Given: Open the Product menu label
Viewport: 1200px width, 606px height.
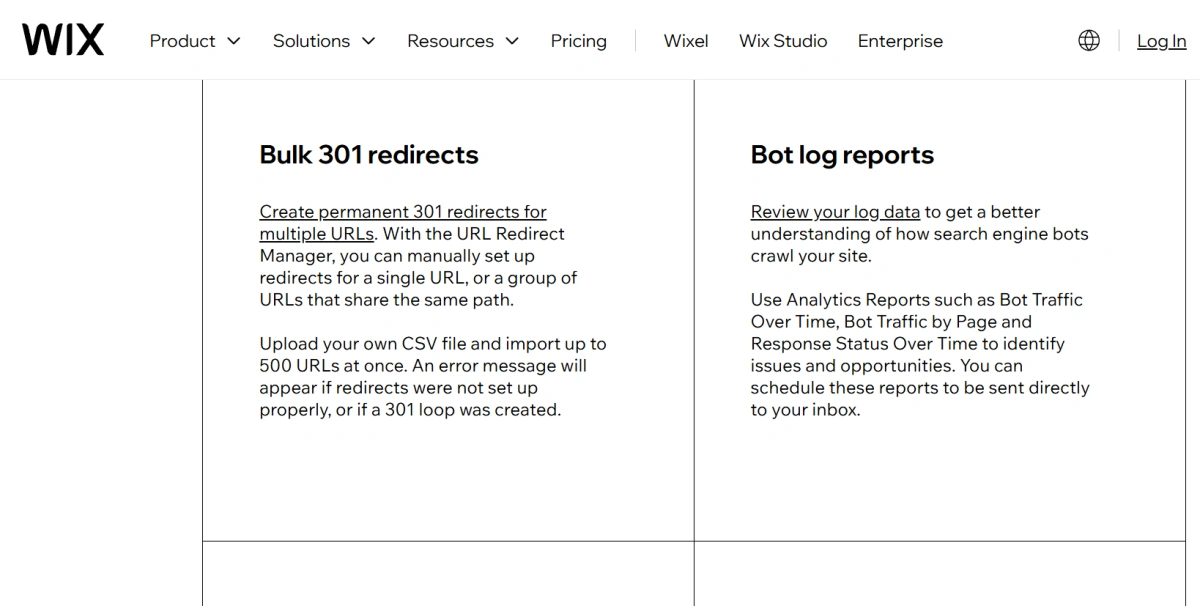Looking at the screenshot, I should [183, 41].
